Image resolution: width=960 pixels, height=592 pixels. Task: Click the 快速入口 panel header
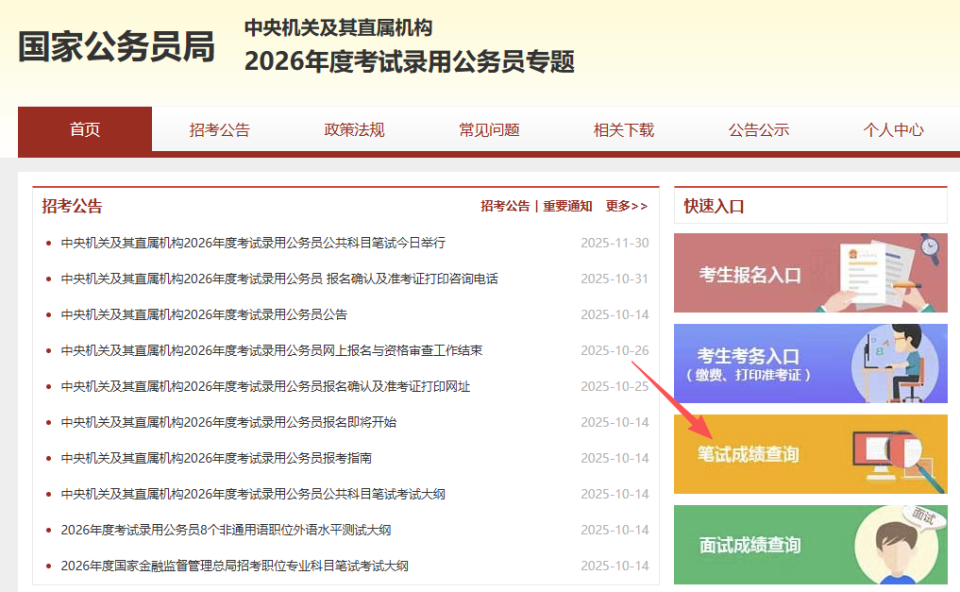pos(717,205)
